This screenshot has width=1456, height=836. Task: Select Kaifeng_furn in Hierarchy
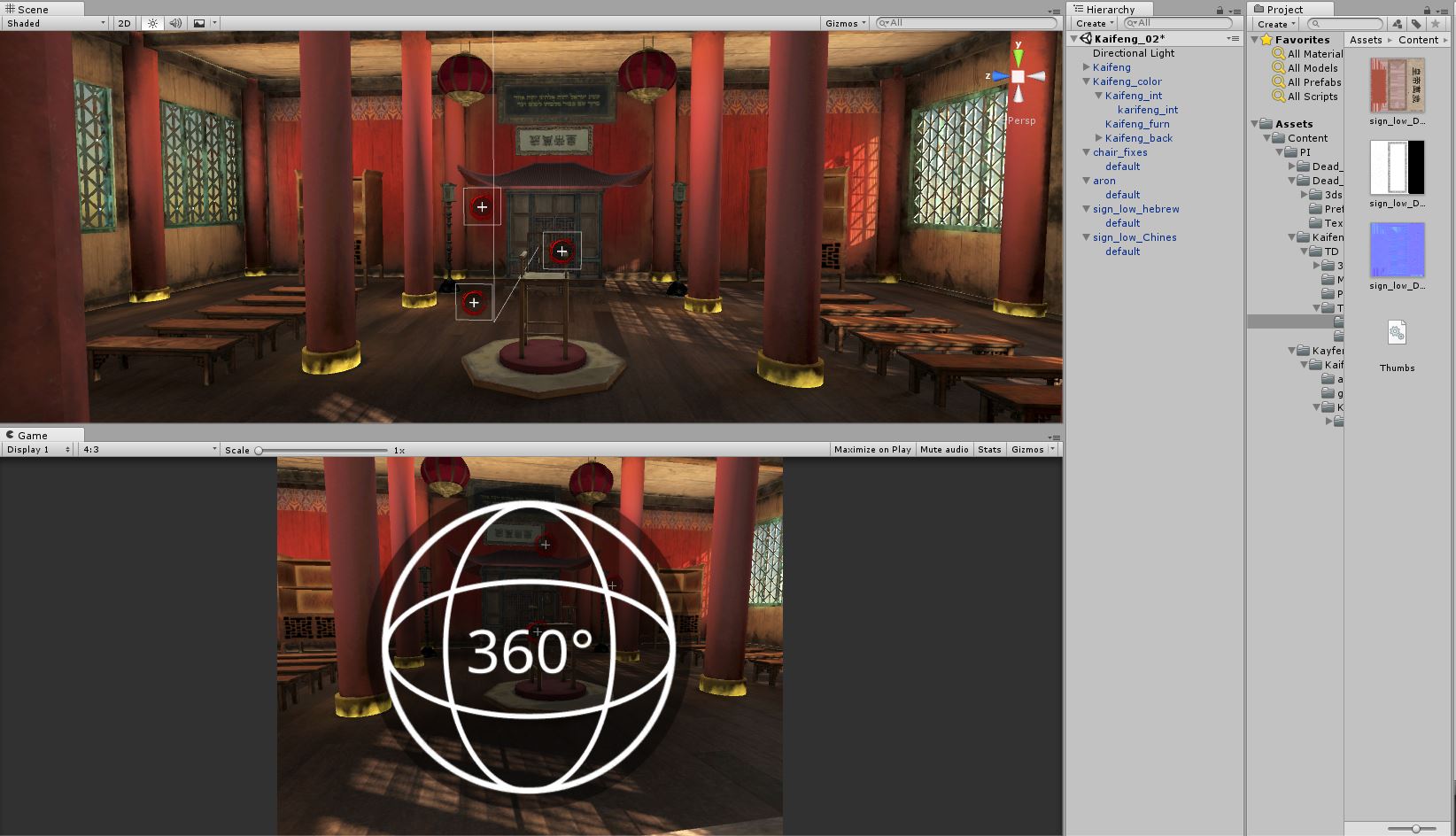coord(1137,124)
